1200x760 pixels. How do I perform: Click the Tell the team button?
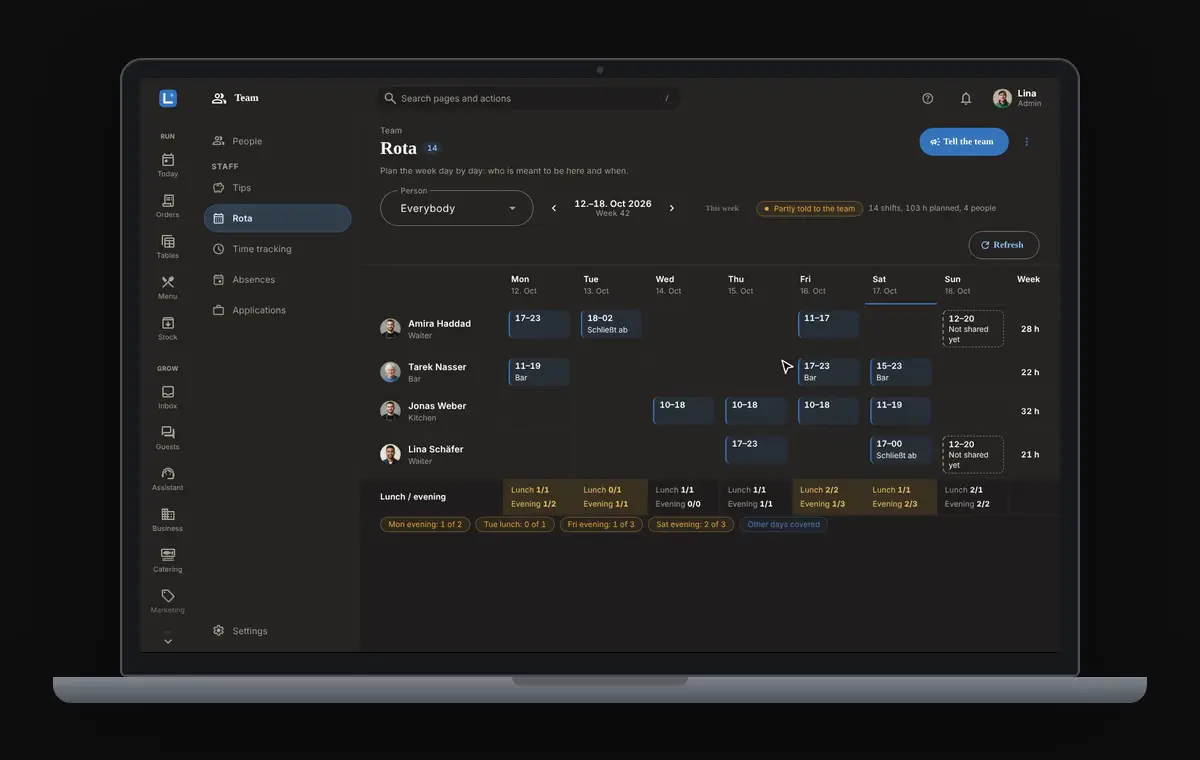(964, 142)
